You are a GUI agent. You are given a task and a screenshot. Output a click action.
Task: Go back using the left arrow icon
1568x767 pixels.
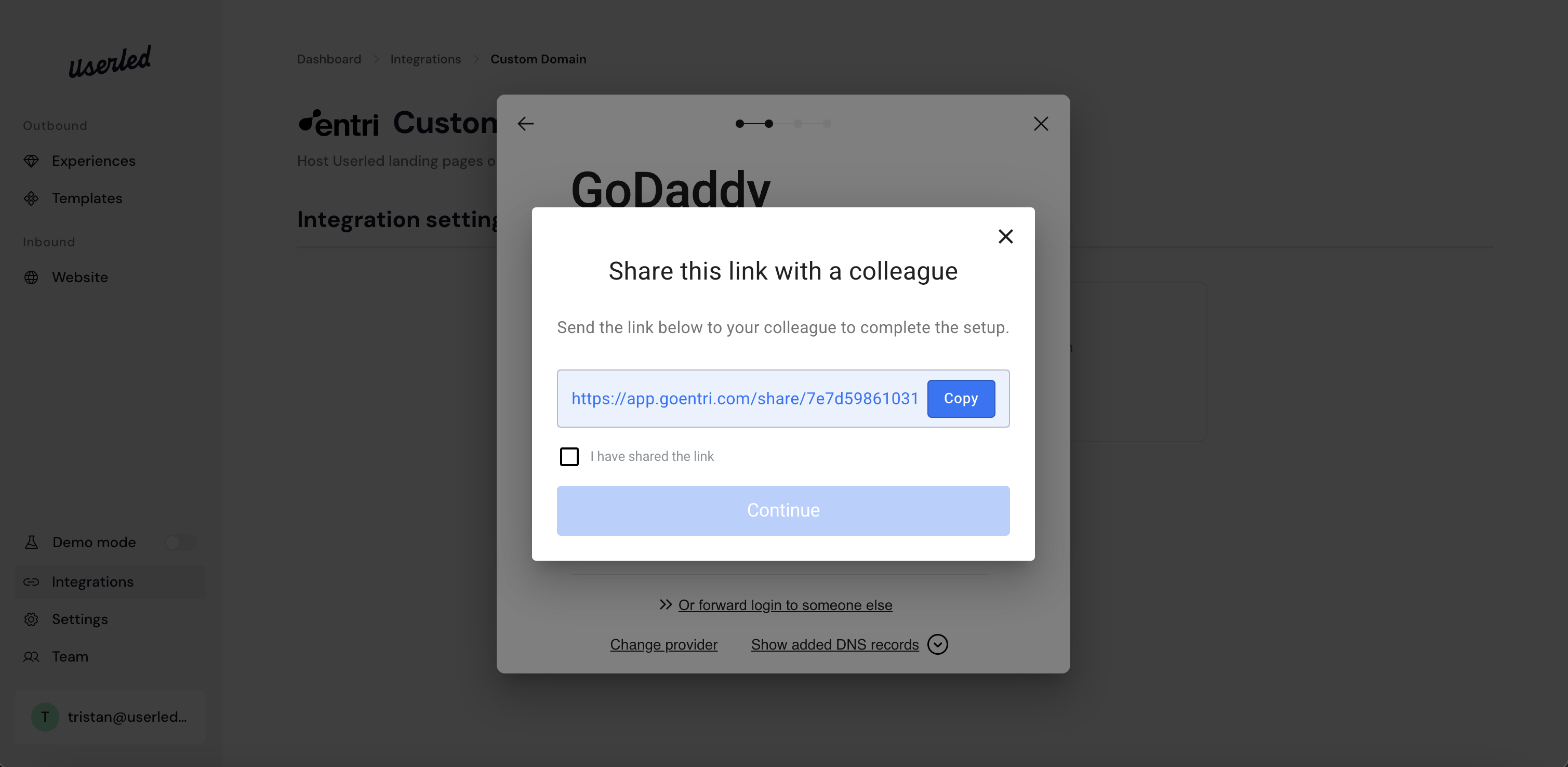pyautogui.click(x=525, y=124)
